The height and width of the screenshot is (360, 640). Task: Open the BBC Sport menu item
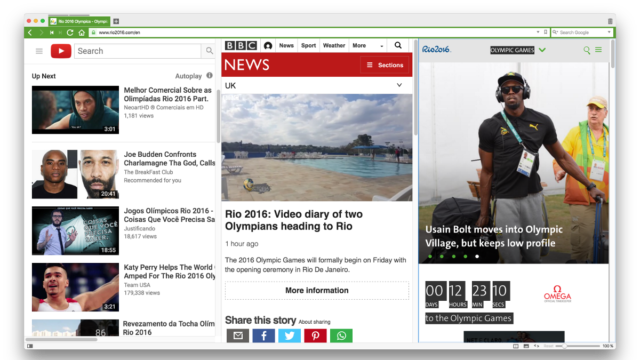(x=309, y=45)
